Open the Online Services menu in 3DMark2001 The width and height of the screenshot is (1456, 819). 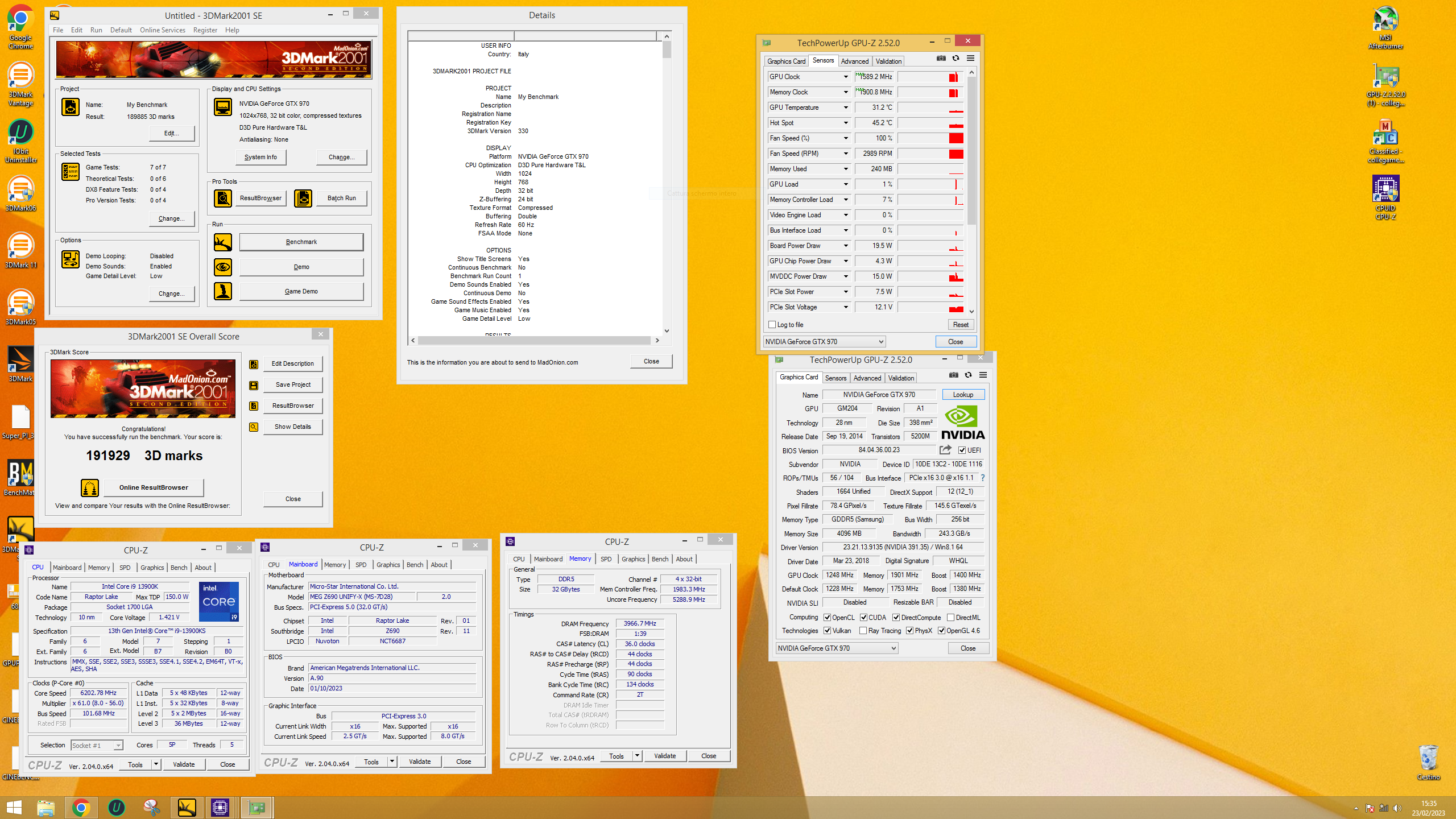[163, 30]
